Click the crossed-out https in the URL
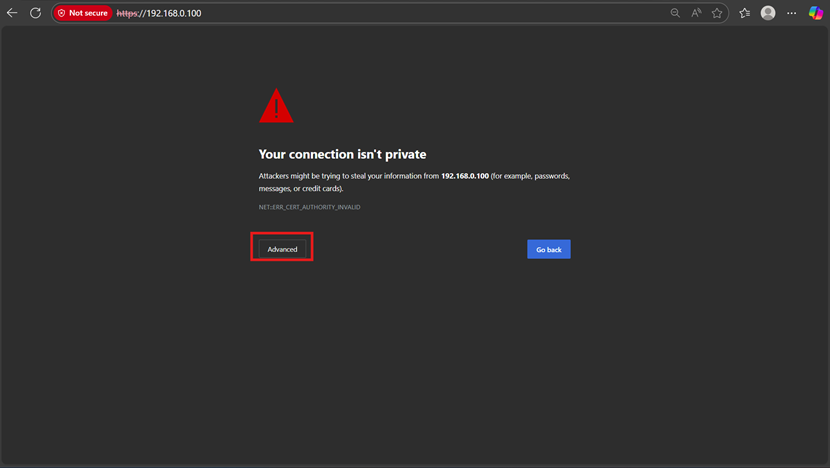This screenshot has height=468, width=830. coord(126,13)
